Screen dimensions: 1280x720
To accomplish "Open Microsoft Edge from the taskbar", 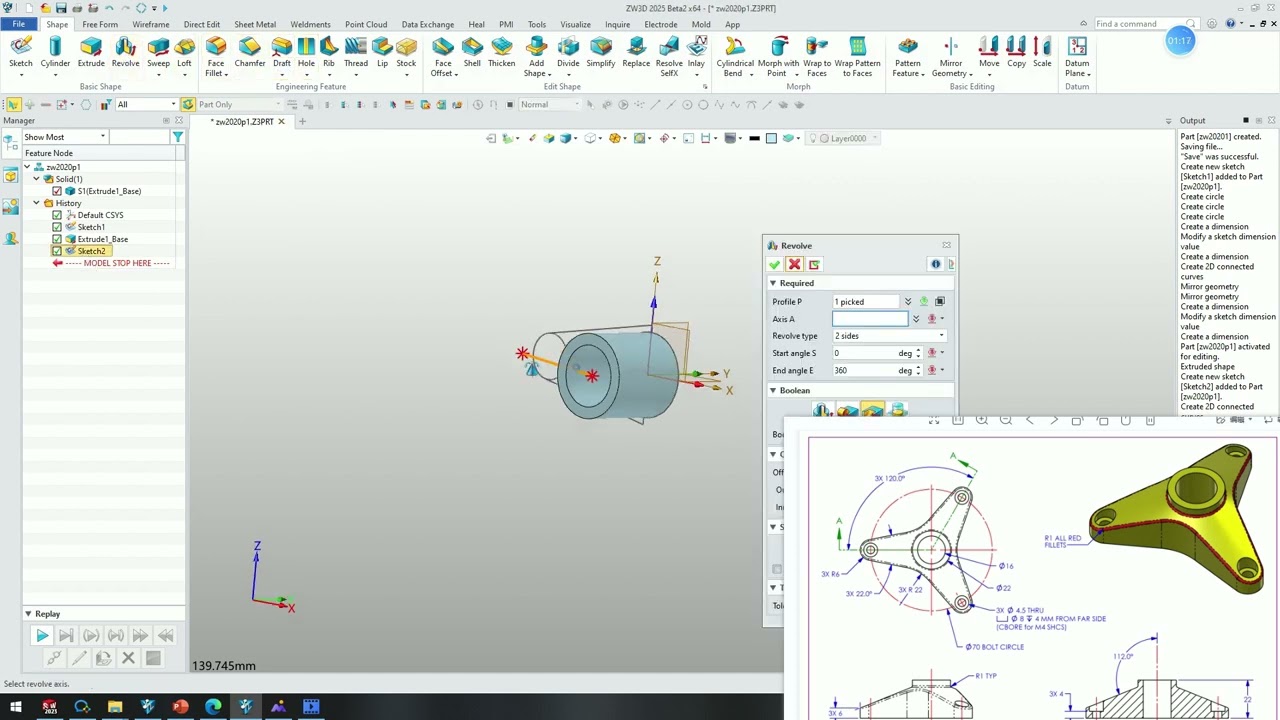I will (213, 707).
